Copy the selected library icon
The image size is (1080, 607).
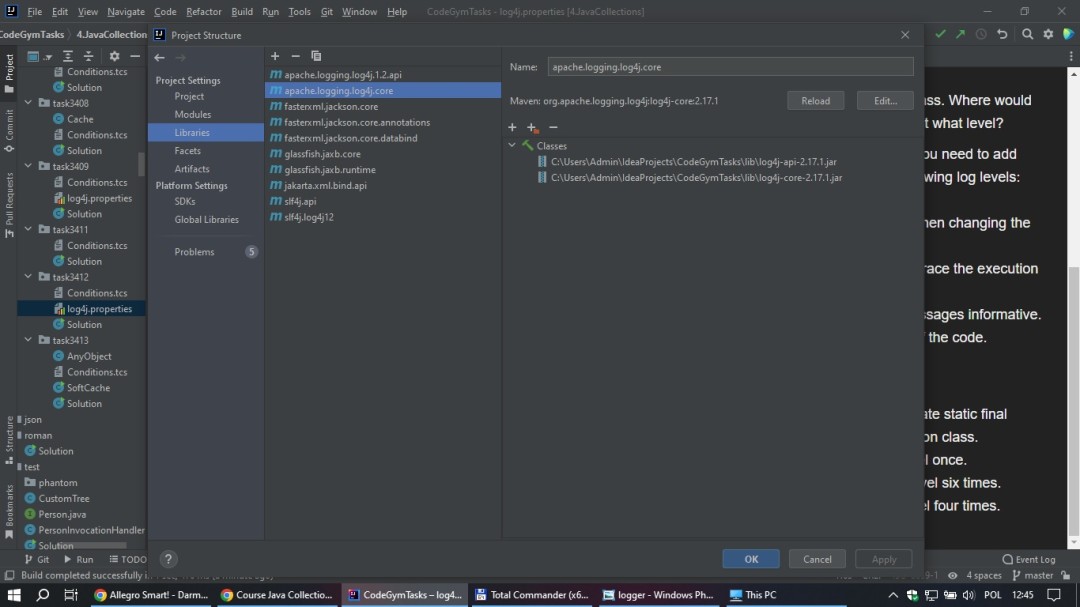pyautogui.click(x=316, y=56)
